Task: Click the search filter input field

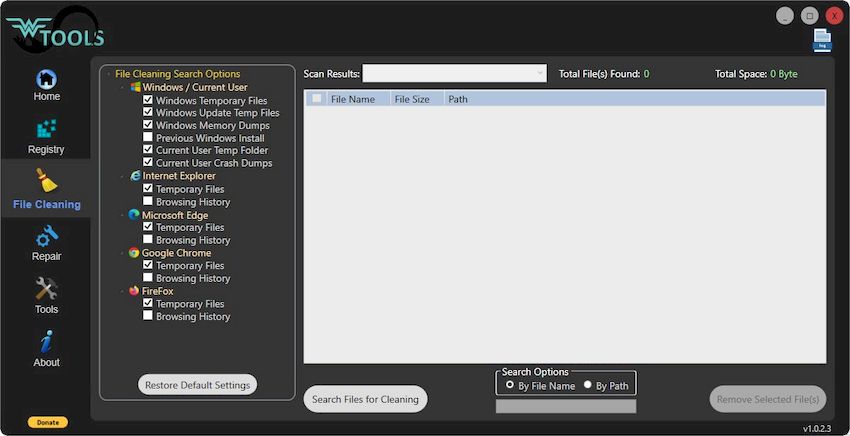Action: pyautogui.click(x=565, y=406)
